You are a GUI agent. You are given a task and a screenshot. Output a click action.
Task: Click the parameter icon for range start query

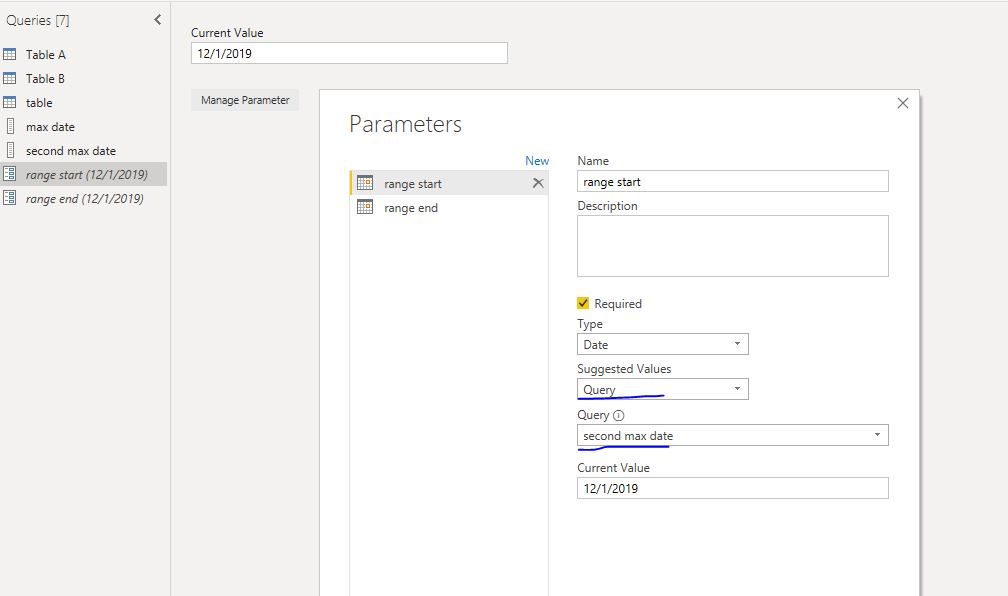point(10,174)
